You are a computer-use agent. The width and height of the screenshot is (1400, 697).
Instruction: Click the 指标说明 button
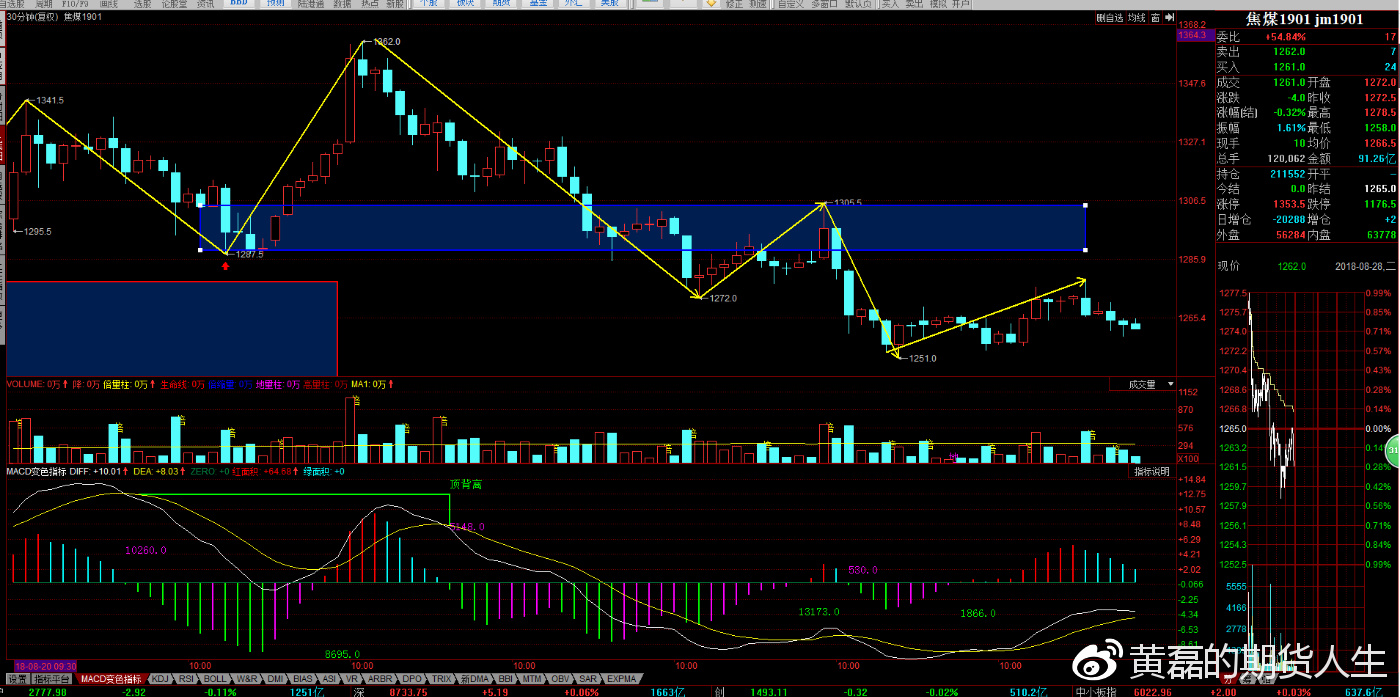(1151, 471)
